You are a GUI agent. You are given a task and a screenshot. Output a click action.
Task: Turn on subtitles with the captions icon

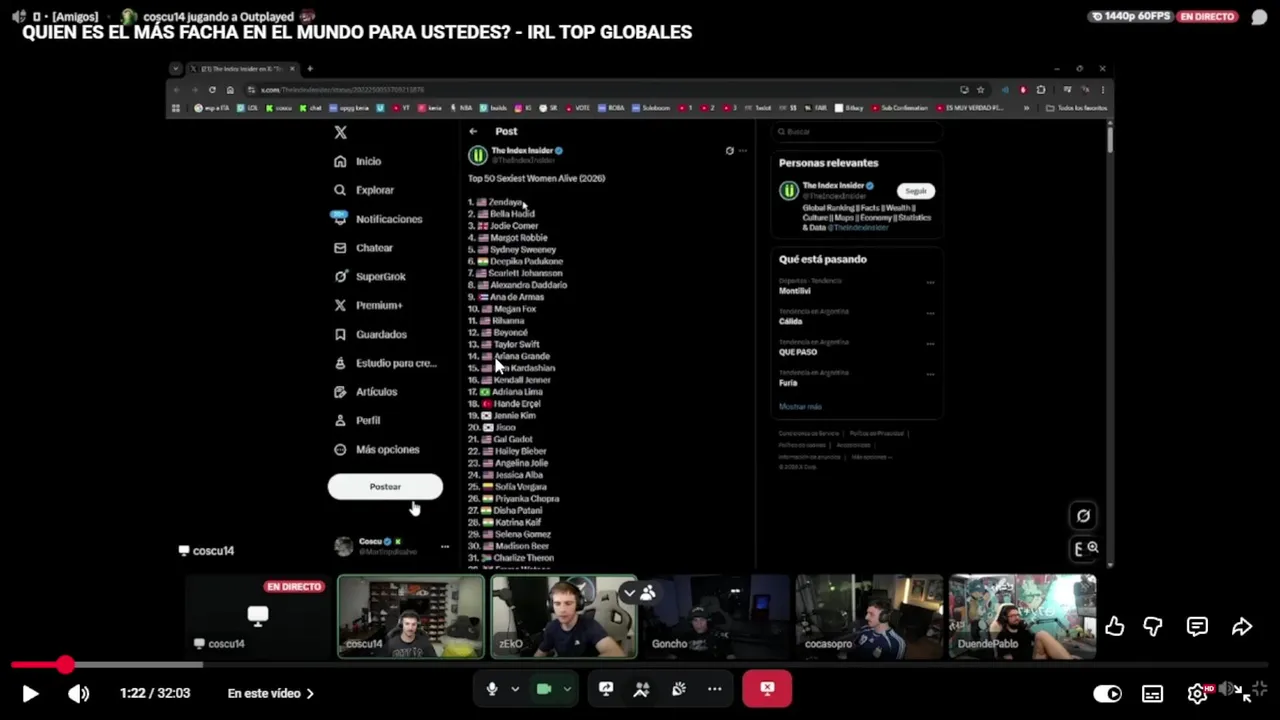click(x=1152, y=693)
